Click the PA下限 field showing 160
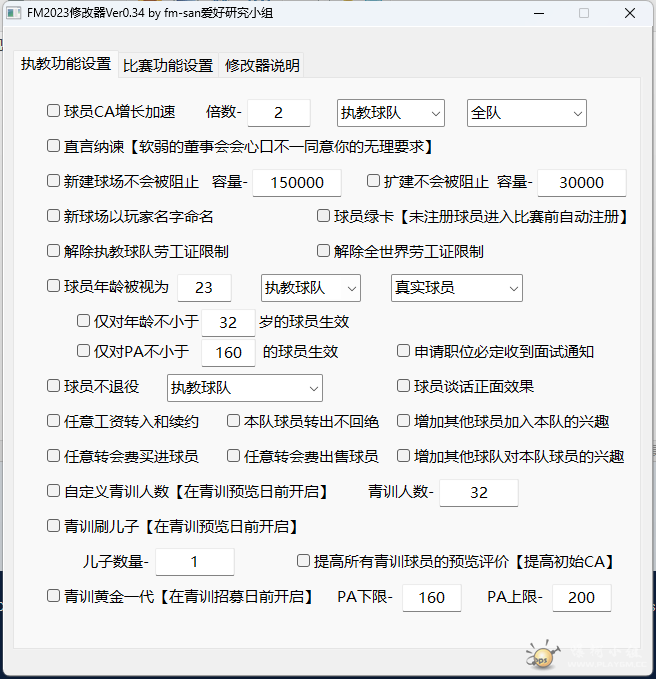Screen dimensions: 656x679 point(432,598)
